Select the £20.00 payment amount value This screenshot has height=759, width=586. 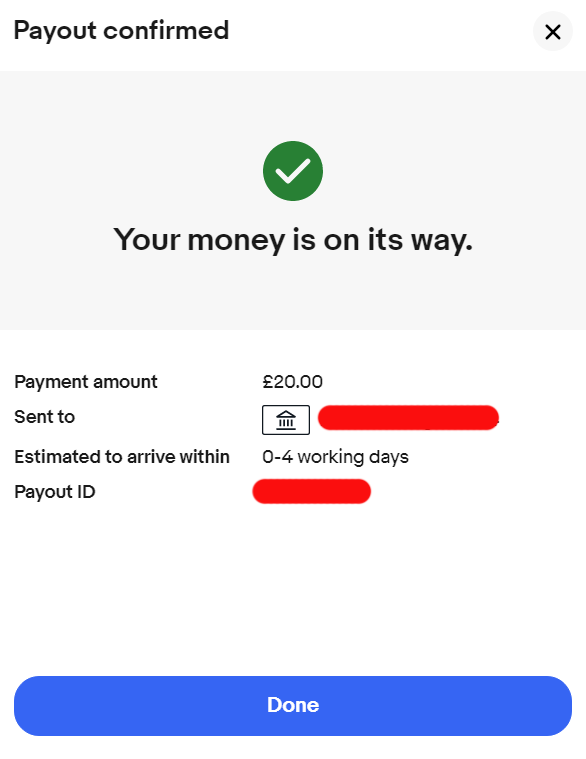point(292,382)
